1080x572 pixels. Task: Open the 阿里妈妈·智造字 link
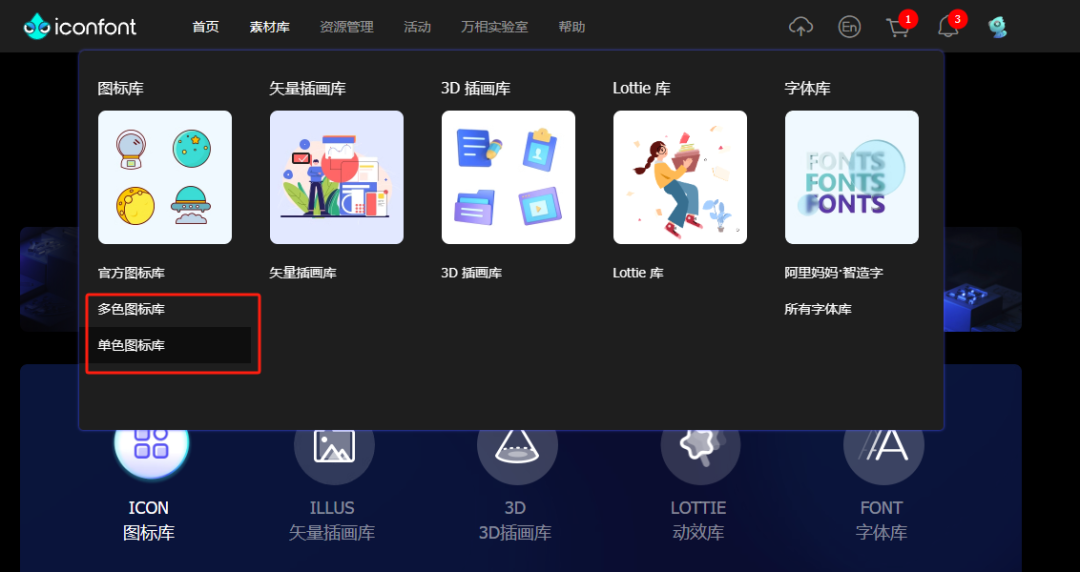pos(833,273)
